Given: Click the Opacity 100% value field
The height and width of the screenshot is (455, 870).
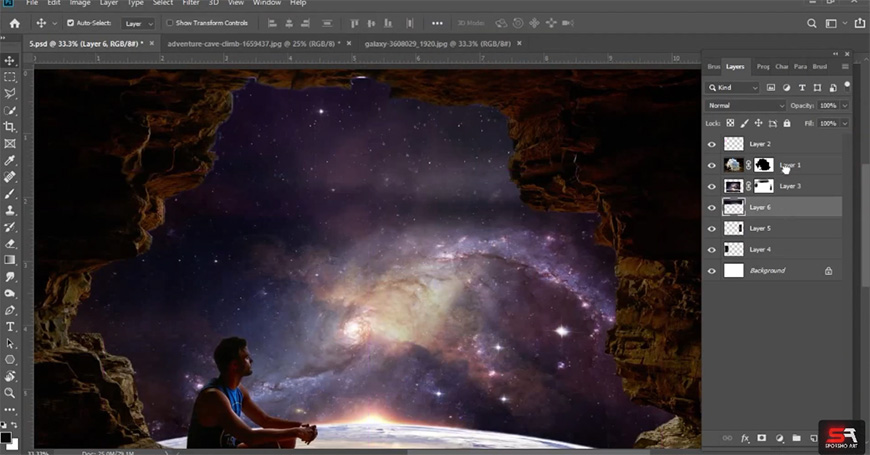Looking at the screenshot, I should point(828,105).
